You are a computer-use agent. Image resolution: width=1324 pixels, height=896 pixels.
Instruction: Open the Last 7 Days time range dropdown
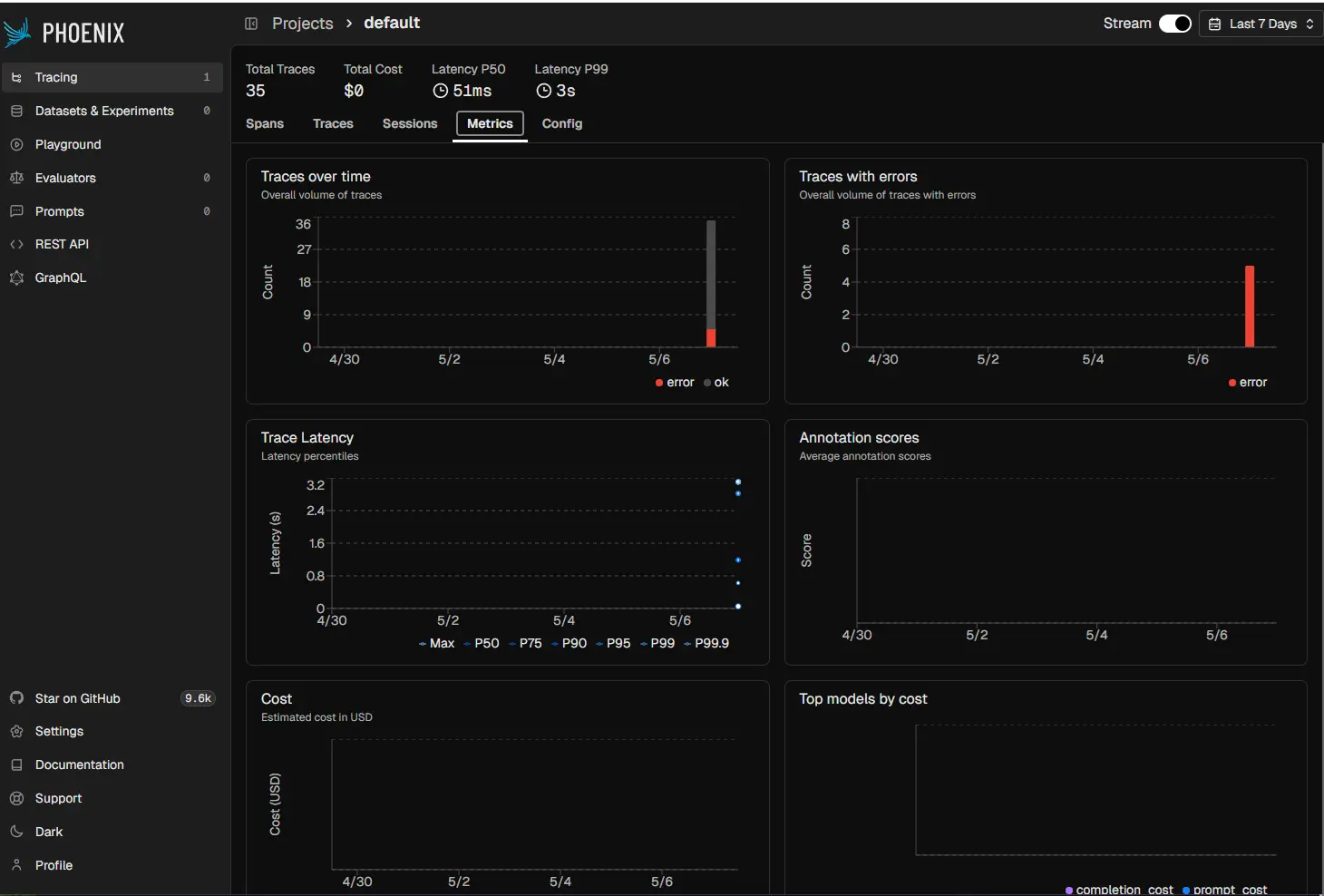pyautogui.click(x=1261, y=24)
